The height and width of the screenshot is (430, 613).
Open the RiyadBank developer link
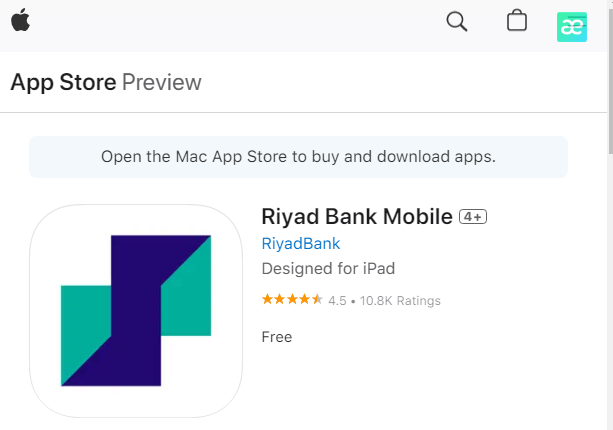[x=301, y=244]
